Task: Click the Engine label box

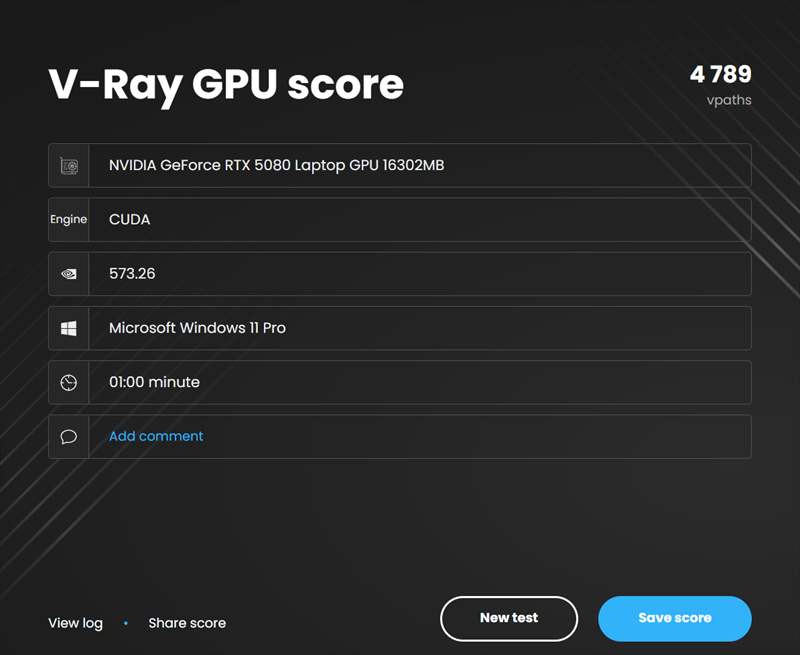Action: [69, 219]
